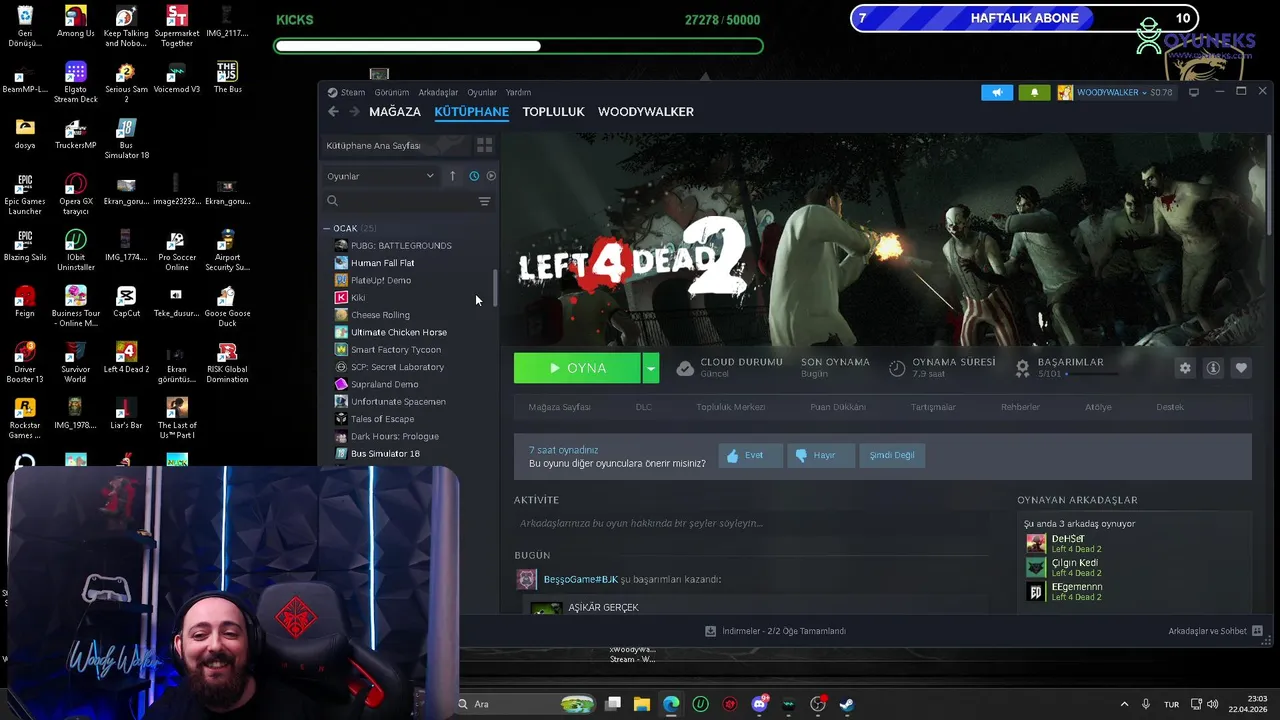Go back with the Steam back arrow
Image resolution: width=1280 pixels, height=720 pixels.
click(x=333, y=112)
